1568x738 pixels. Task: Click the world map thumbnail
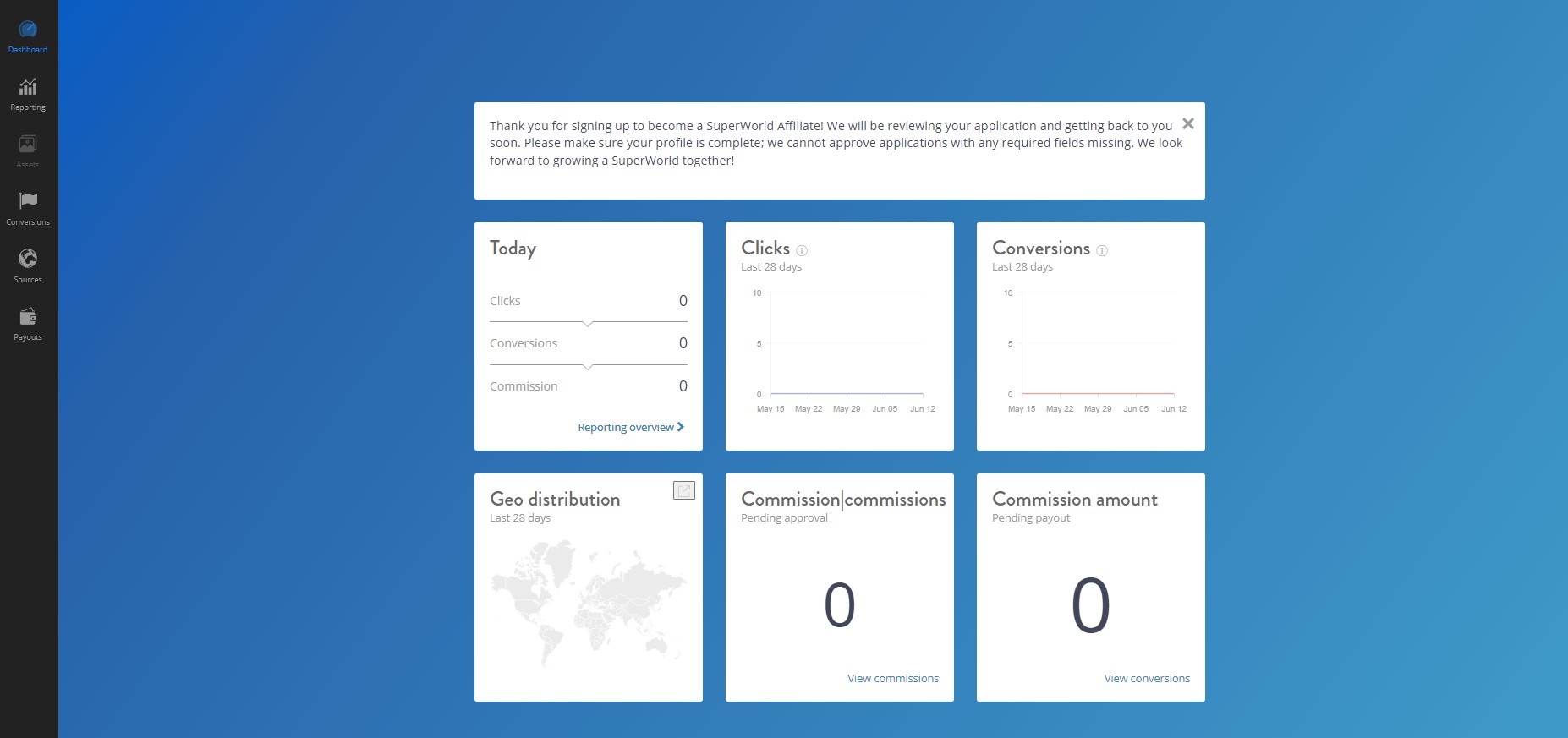pyautogui.click(x=589, y=602)
